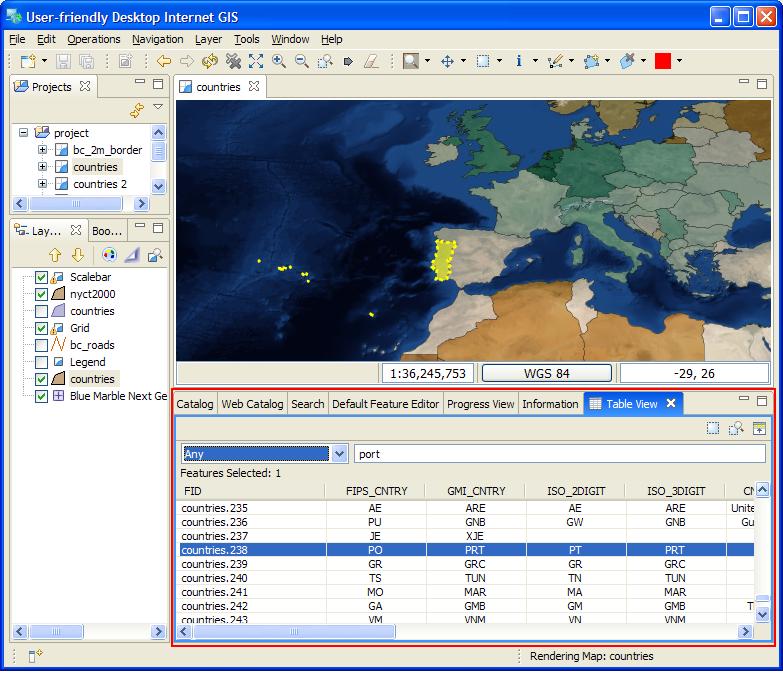This screenshot has width=783, height=675.
Task: Activate the Info tool icon
Action: pyautogui.click(x=519, y=61)
